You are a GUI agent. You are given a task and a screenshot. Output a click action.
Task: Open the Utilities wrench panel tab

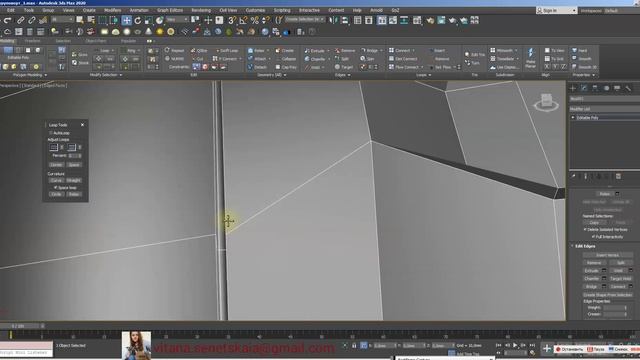click(628, 88)
